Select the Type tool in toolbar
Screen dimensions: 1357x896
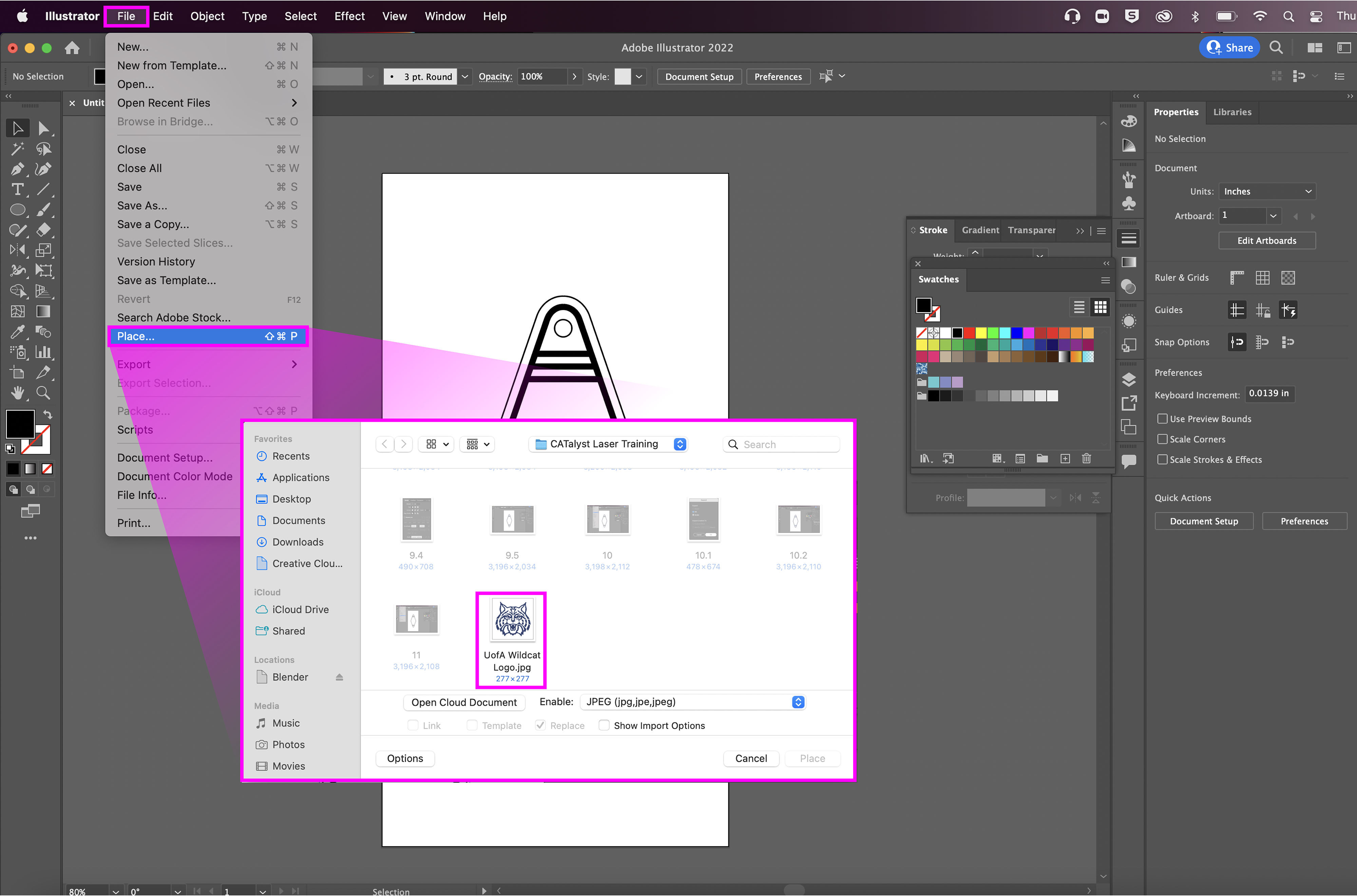coord(17,189)
